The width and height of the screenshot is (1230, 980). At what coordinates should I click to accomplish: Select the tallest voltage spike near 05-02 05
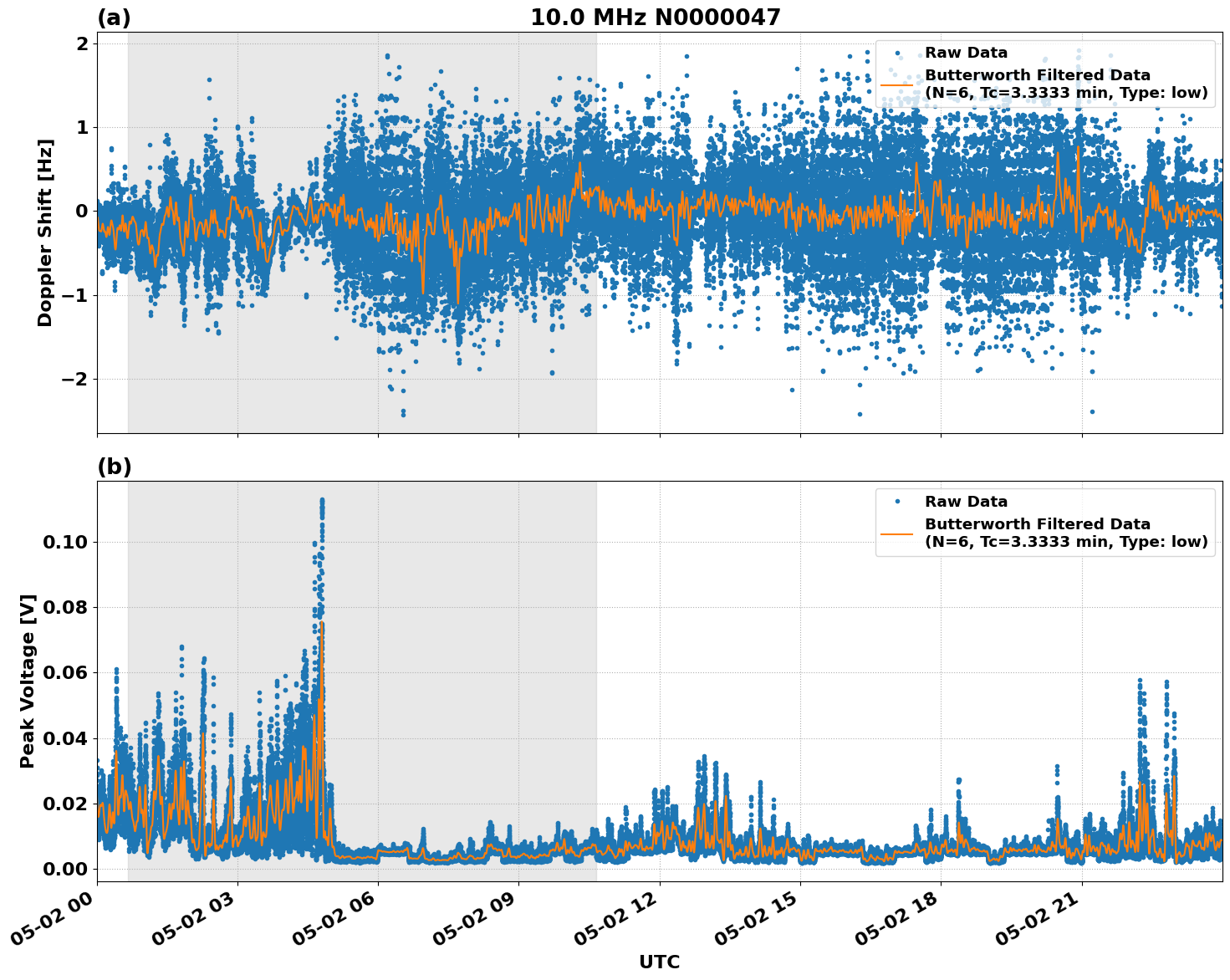pyautogui.click(x=322, y=502)
